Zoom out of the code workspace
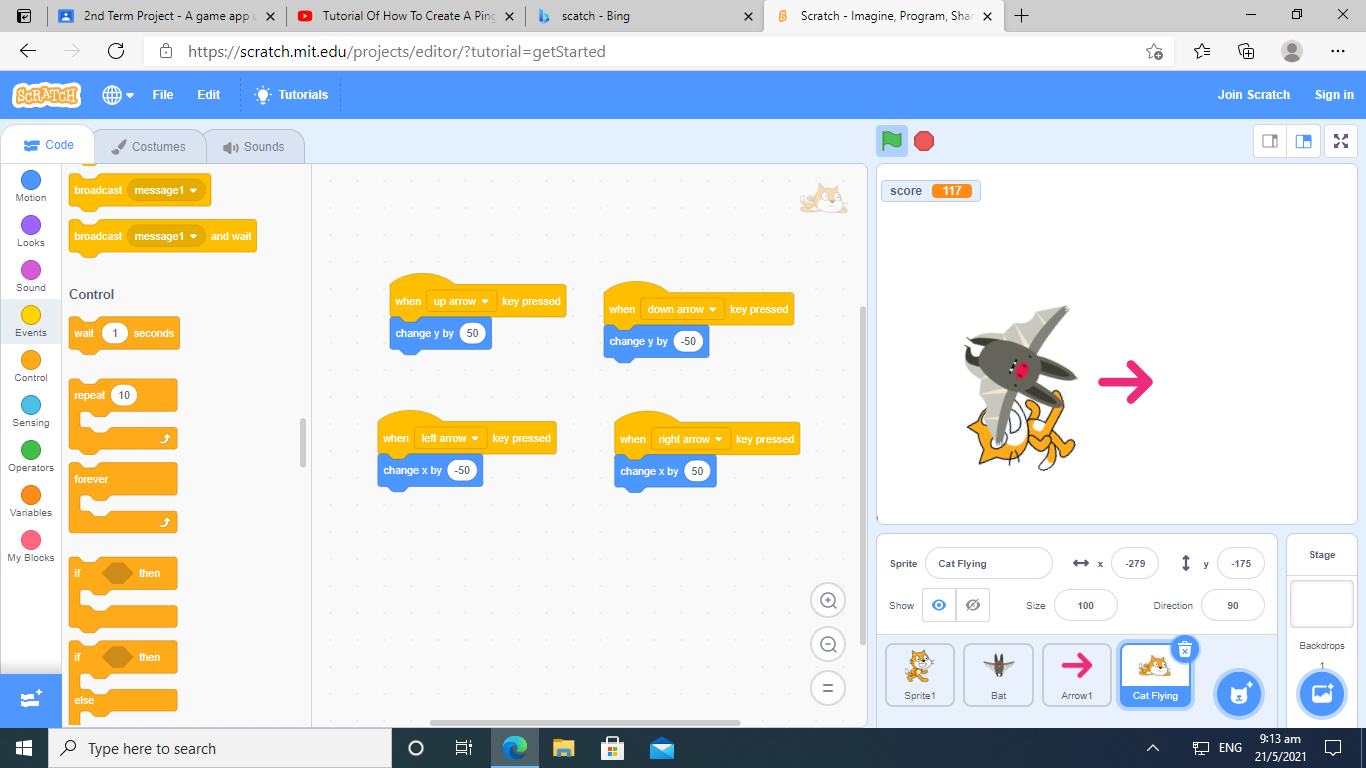1366x768 pixels. (828, 645)
